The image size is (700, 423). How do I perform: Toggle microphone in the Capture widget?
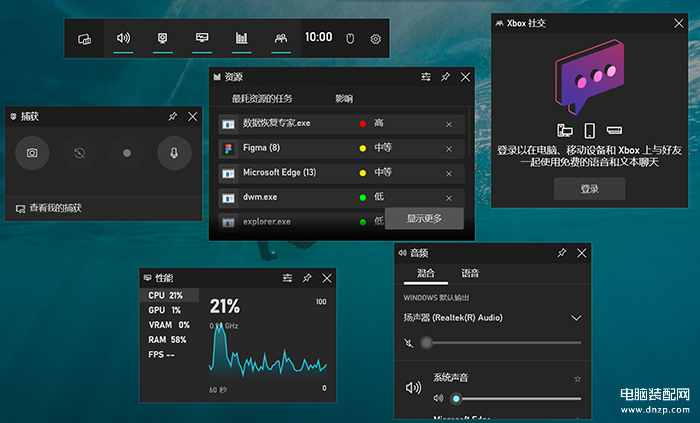click(174, 153)
